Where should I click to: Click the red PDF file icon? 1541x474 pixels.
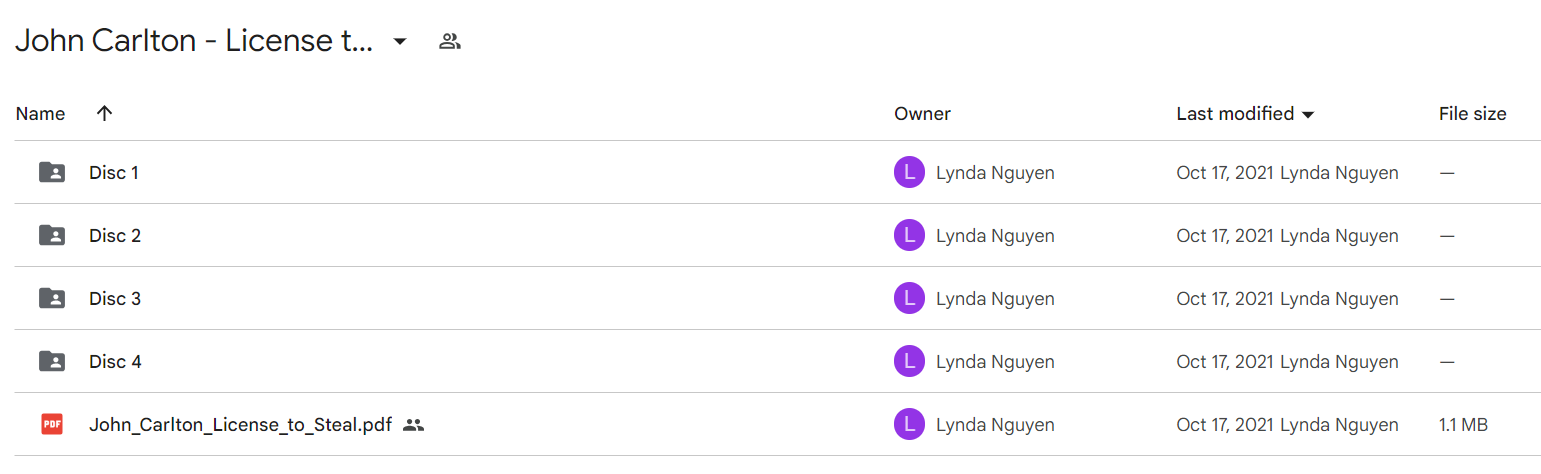pyautogui.click(x=52, y=425)
